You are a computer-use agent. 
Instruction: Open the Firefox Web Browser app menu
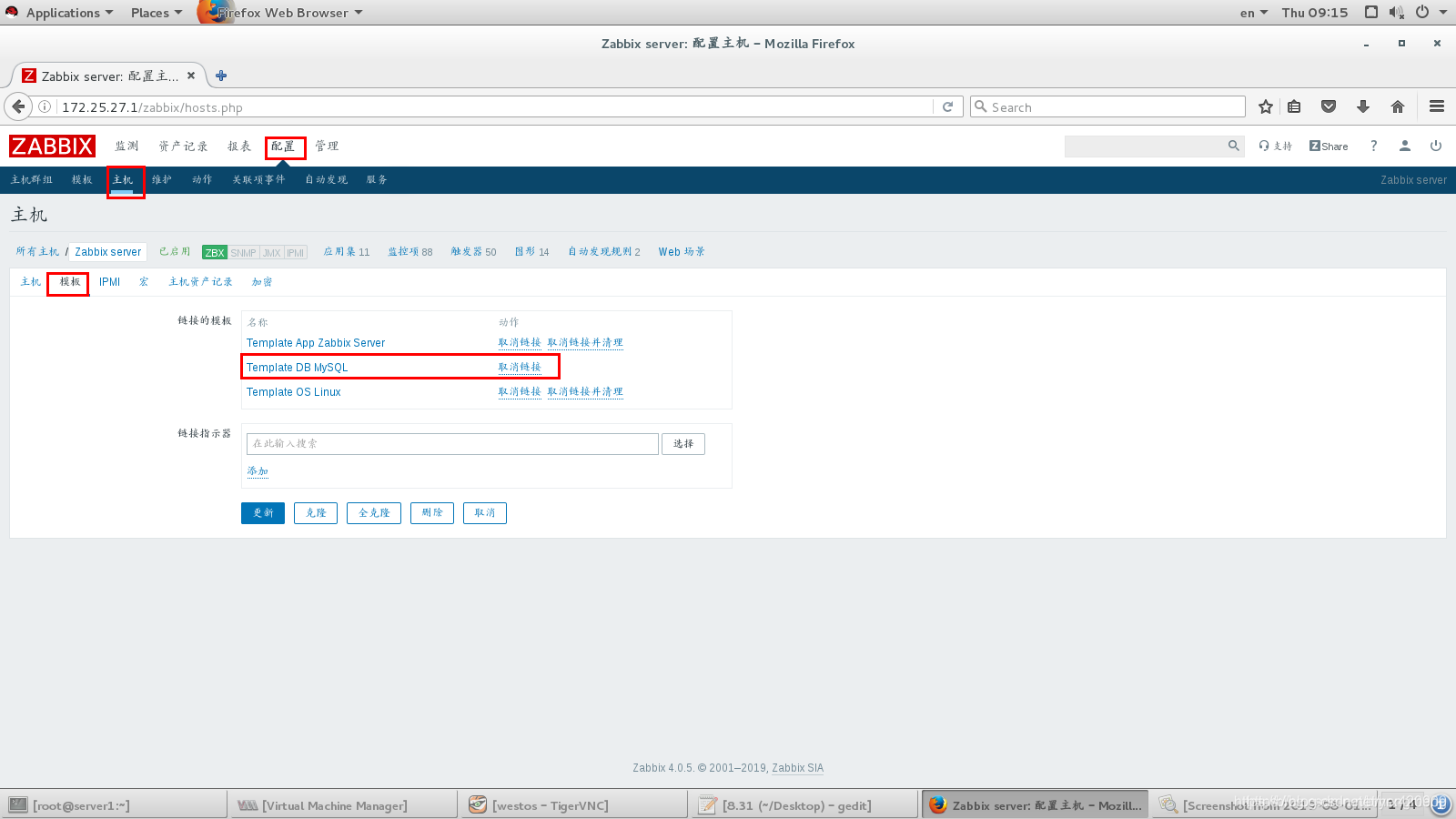point(280,12)
